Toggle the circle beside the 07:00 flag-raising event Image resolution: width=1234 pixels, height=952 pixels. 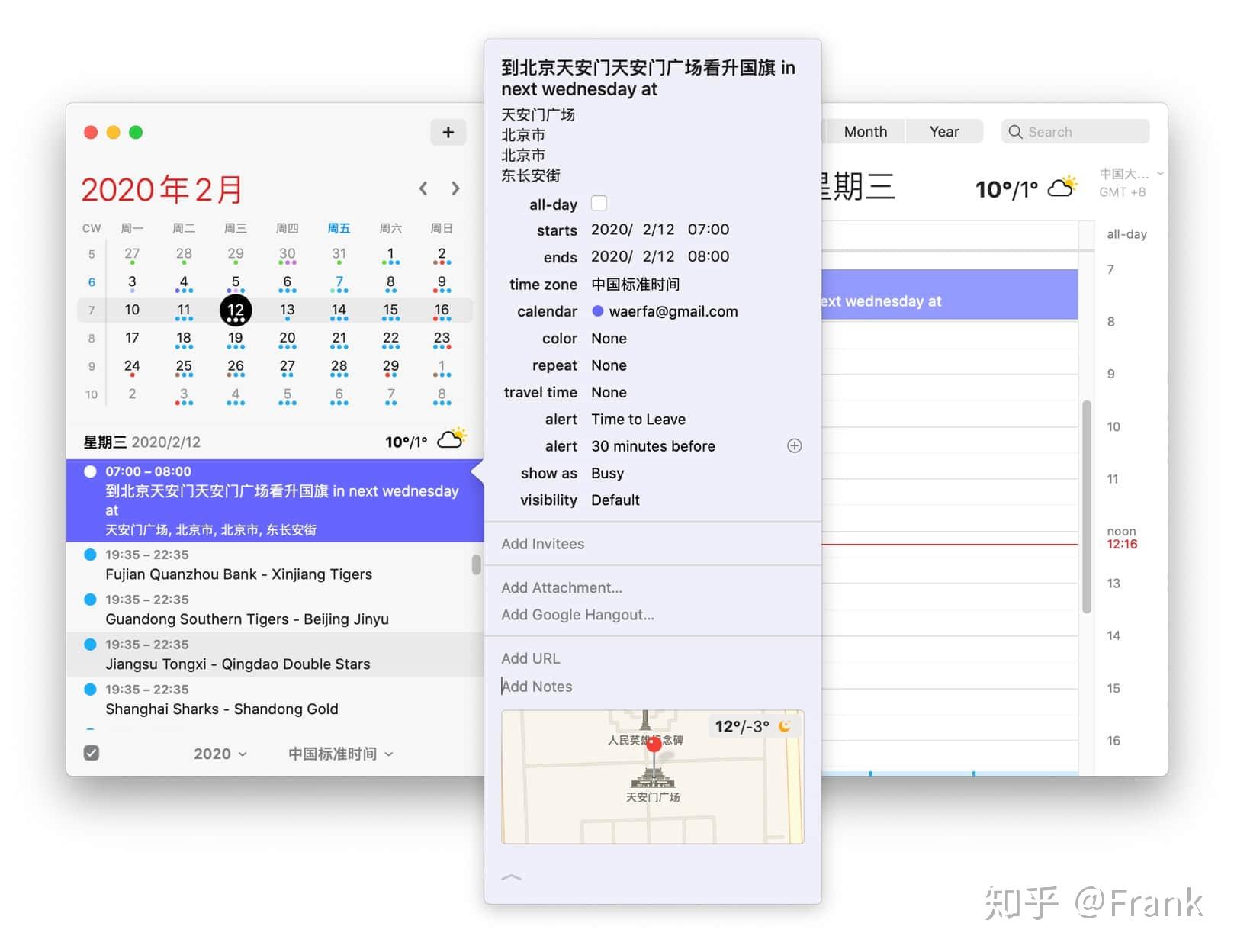click(90, 471)
